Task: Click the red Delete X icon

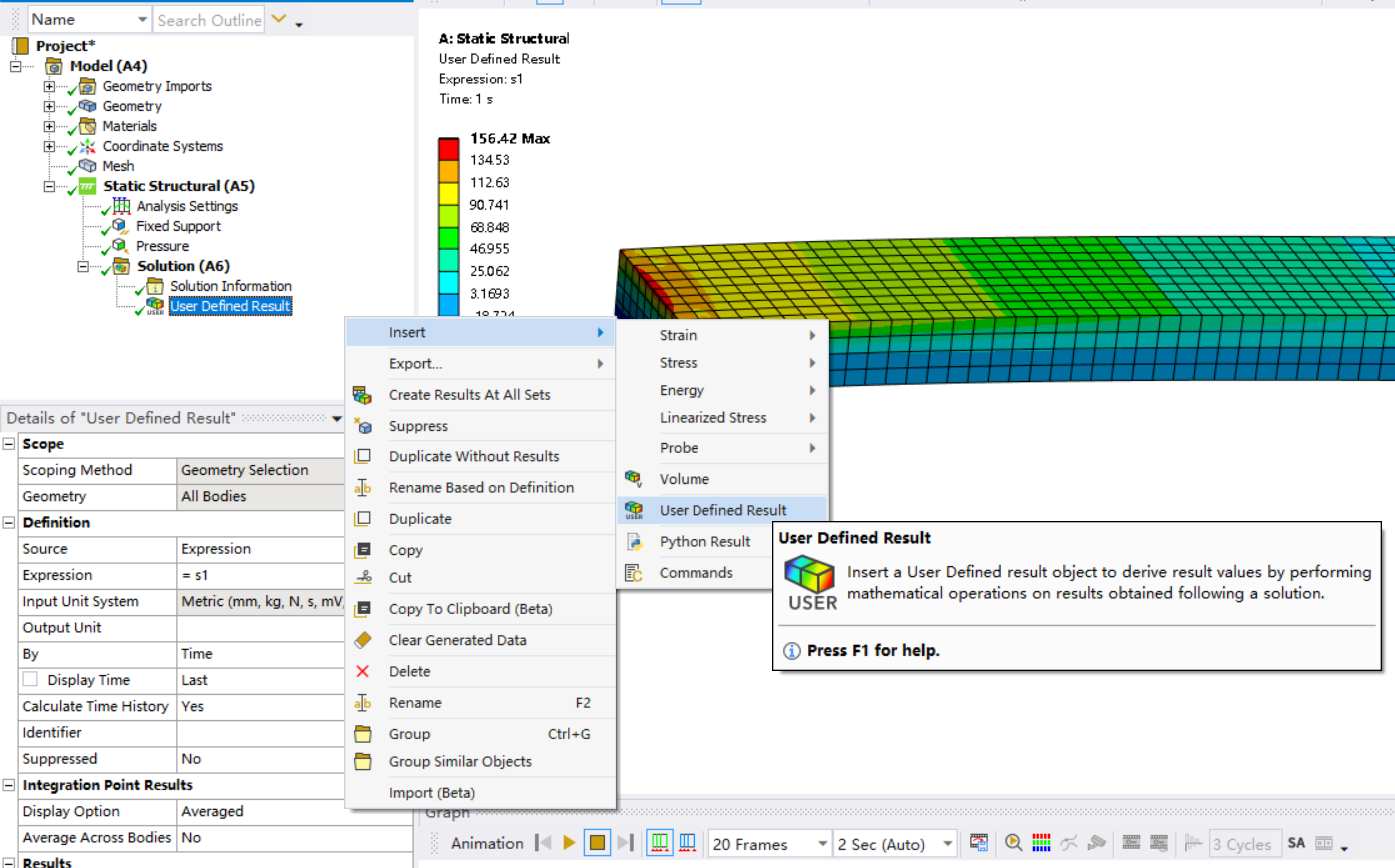Action: pos(362,671)
